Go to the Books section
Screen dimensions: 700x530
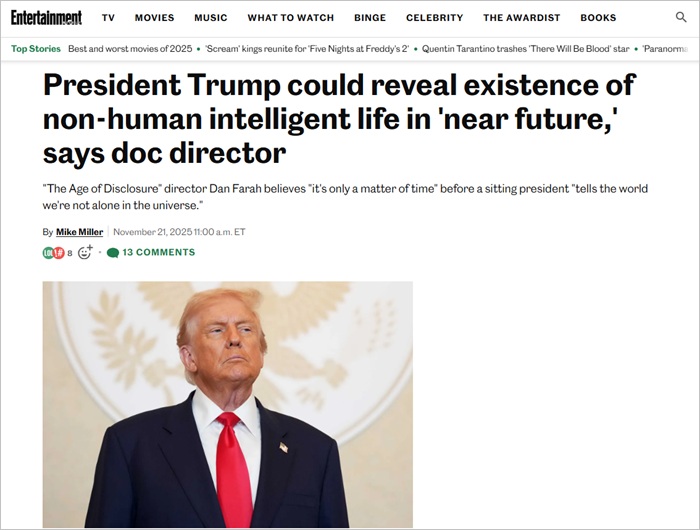pyautogui.click(x=598, y=18)
